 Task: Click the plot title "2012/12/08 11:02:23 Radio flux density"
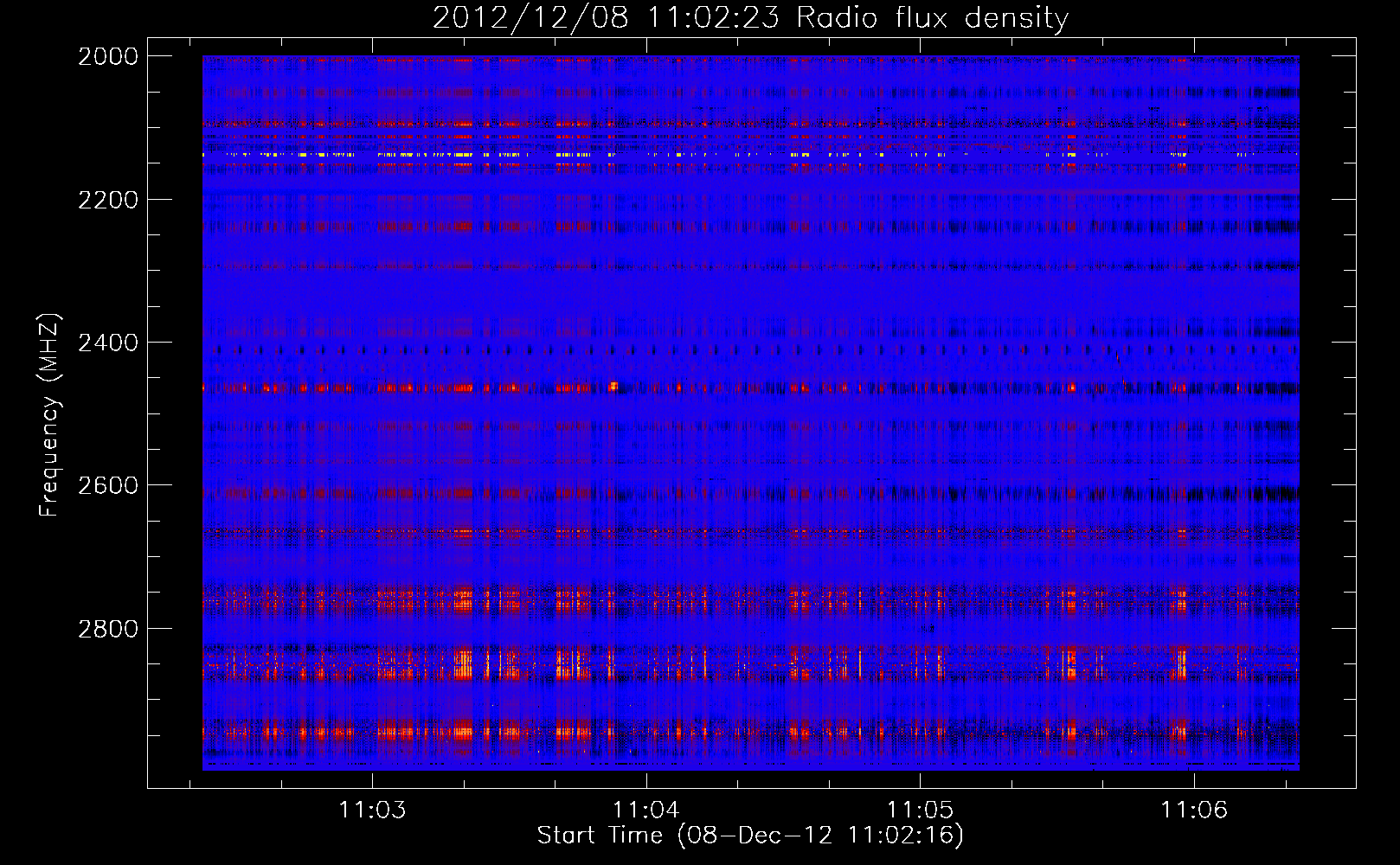coord(750,17)
